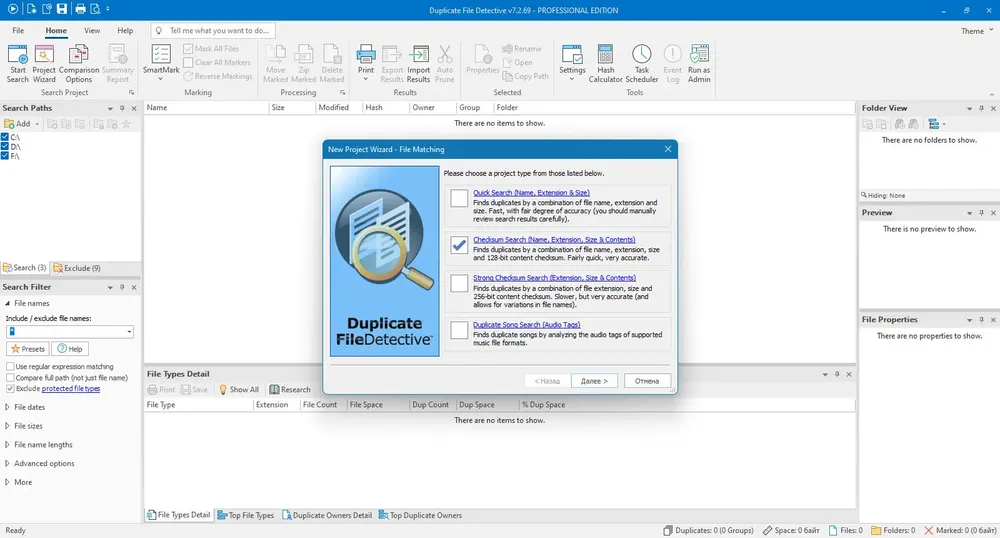
Task: Open the Theme dropdown
Action: point(977,31)
